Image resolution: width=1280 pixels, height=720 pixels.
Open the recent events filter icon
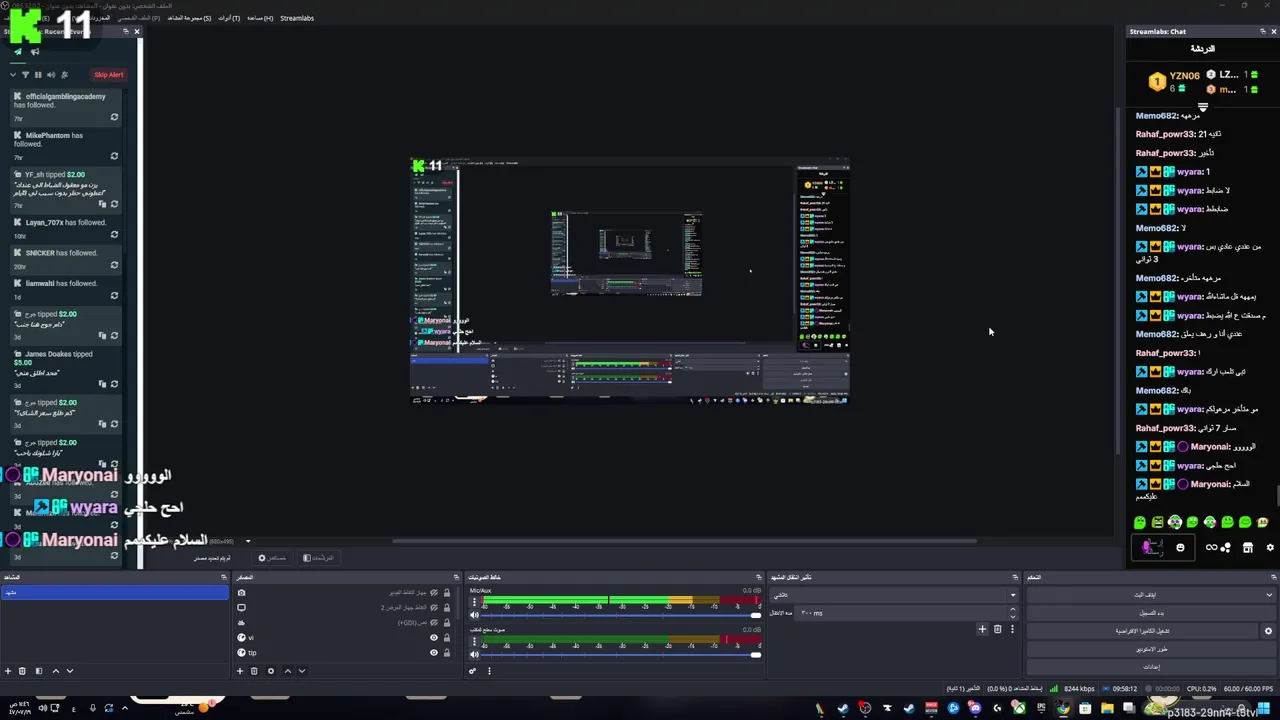tap(27, 75)
